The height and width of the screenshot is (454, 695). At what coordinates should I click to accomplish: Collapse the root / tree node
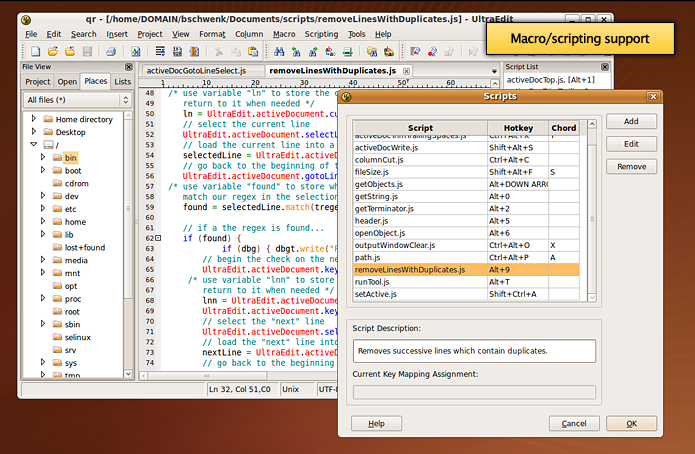click(34, 144)
